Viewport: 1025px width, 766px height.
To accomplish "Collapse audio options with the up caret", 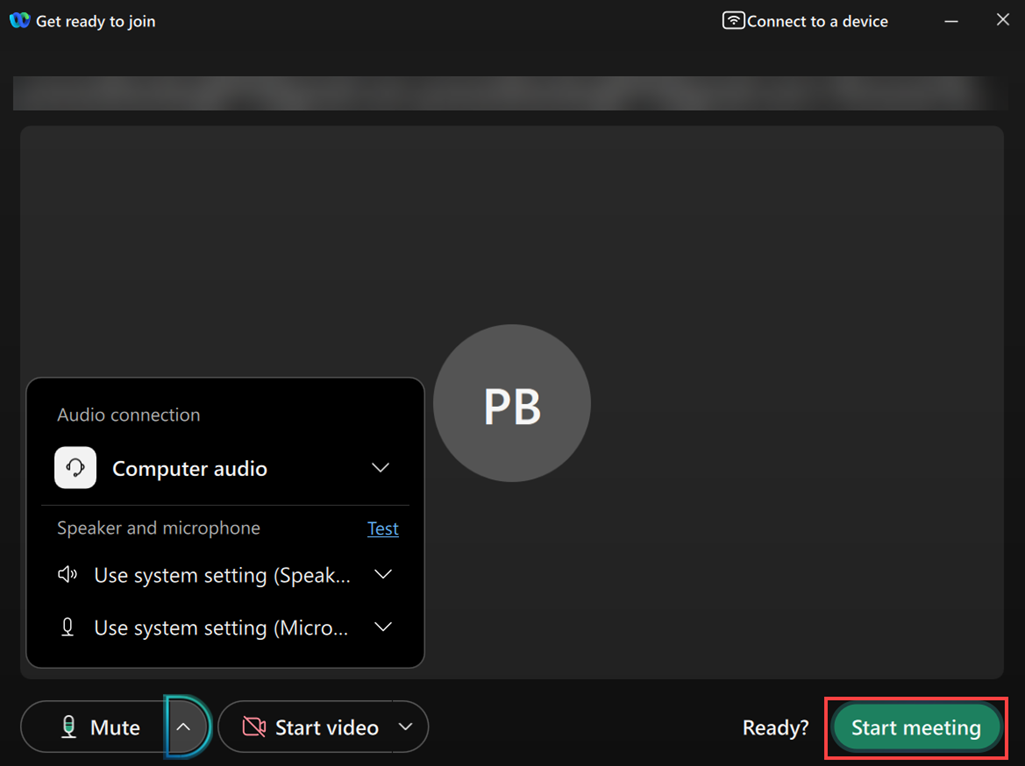I will click(x=184, y=727).
